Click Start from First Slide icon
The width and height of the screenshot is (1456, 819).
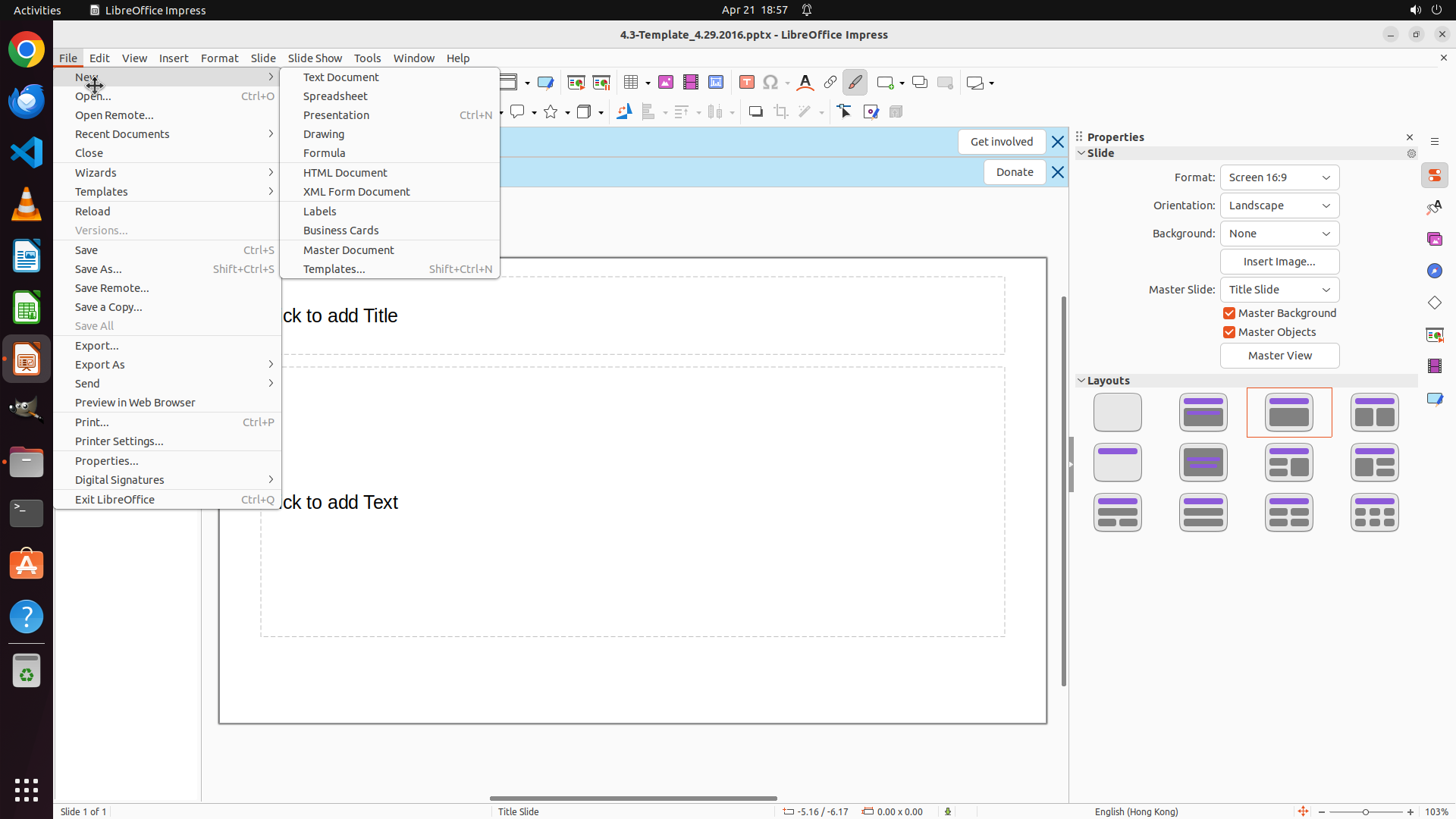tap(576, 83)
